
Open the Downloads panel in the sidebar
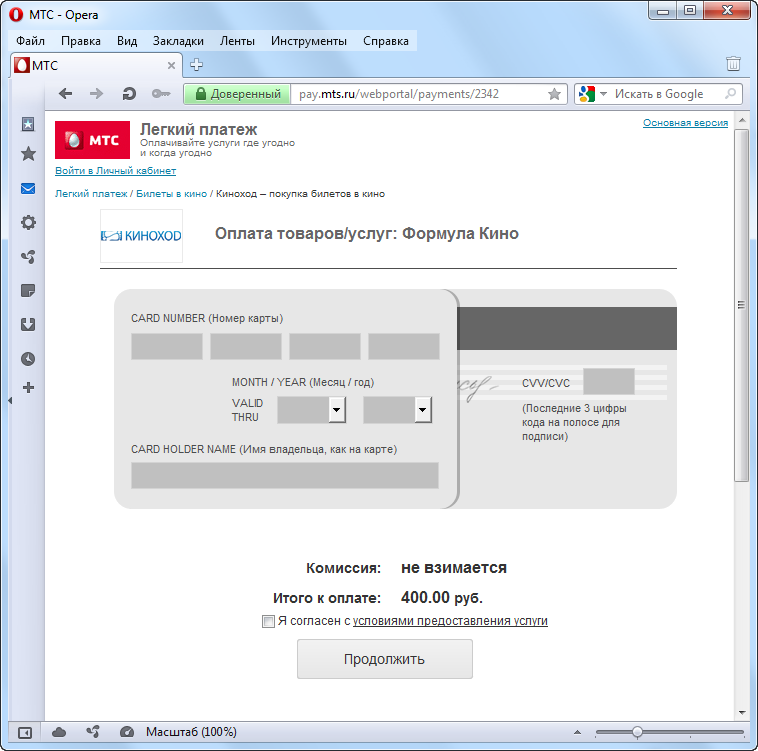click(28, 324)
